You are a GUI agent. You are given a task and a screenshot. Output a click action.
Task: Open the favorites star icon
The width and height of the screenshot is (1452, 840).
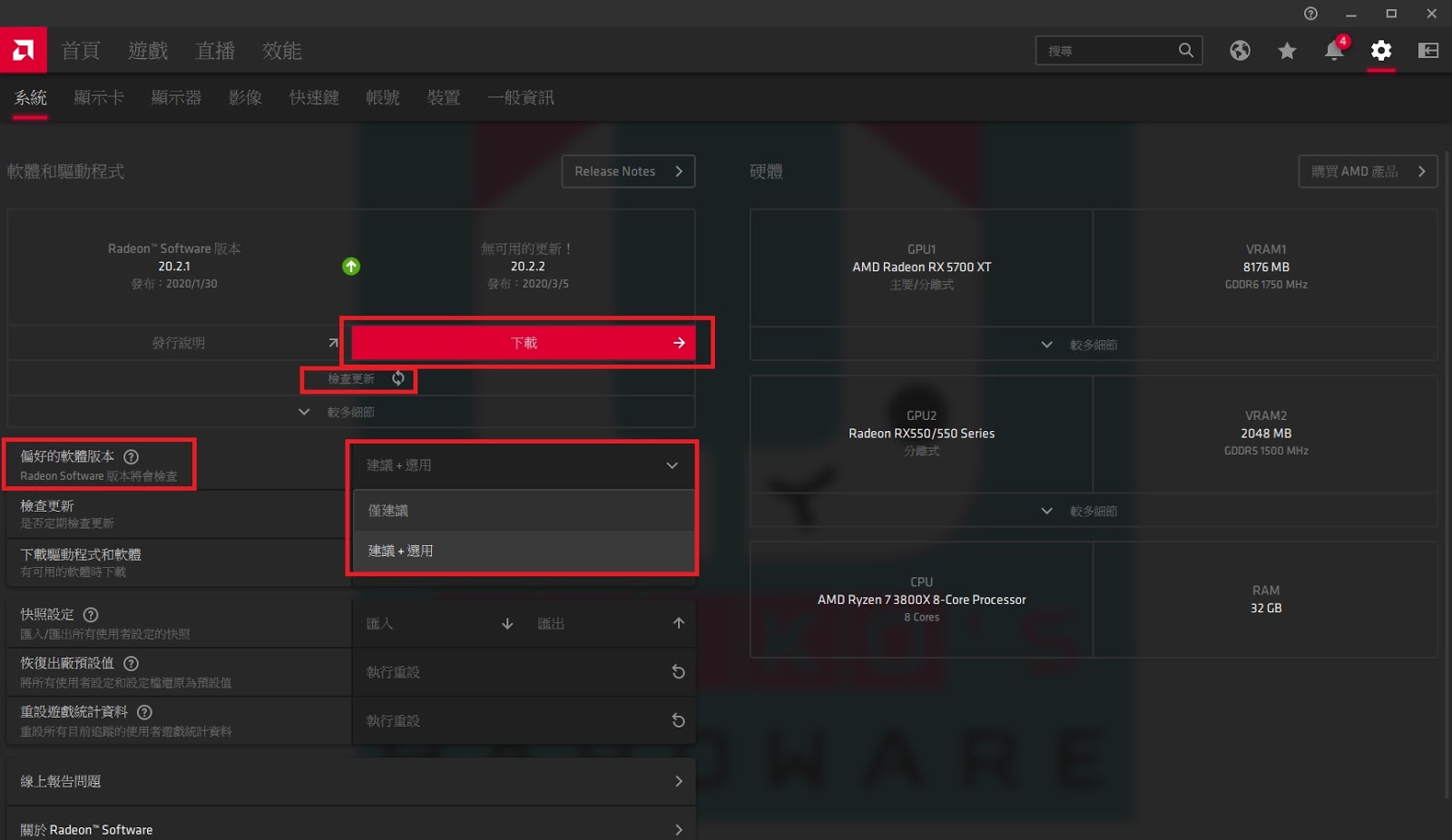click(x=1287, y=51)
